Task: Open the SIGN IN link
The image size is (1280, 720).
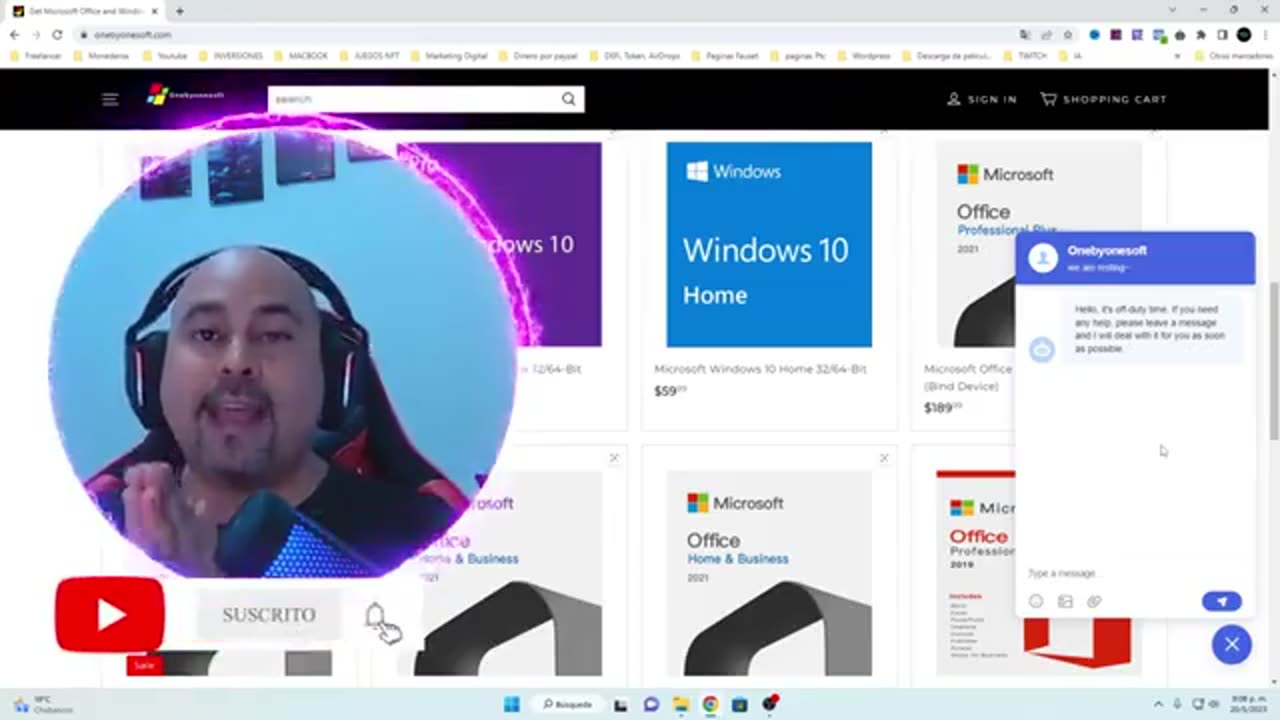Action: [981, 99]
